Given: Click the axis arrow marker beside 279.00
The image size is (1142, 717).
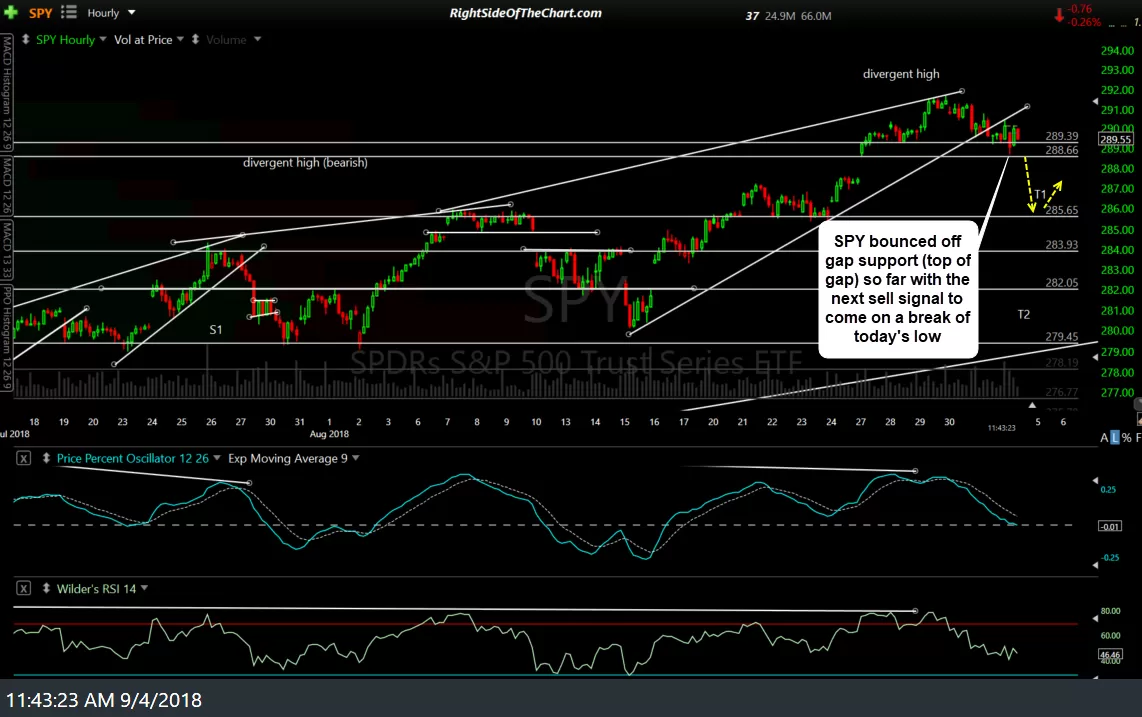Looking at the screenshot, I should [1095, 357].
